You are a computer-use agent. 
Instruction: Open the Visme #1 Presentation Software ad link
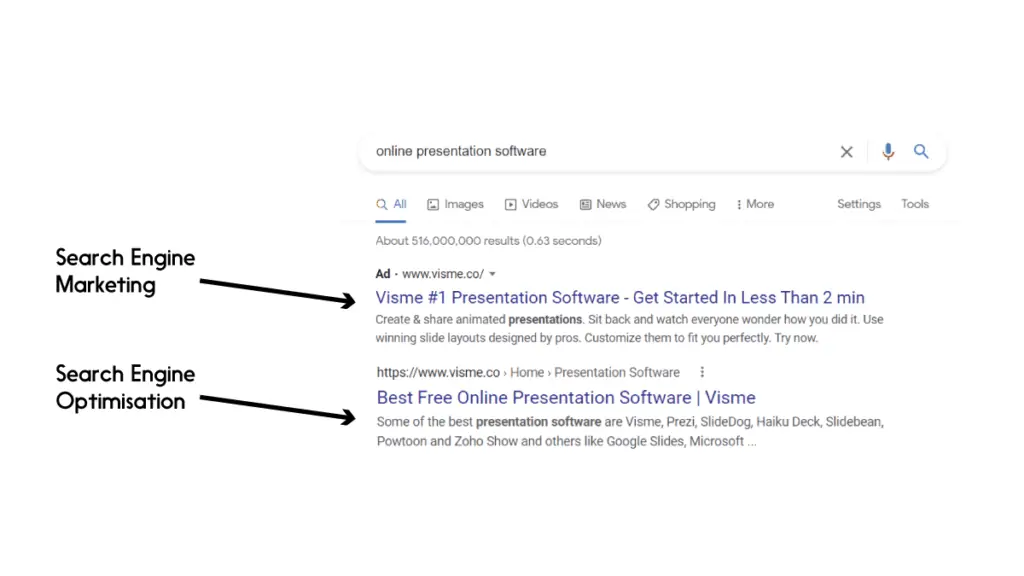click(x=620, y=297)
